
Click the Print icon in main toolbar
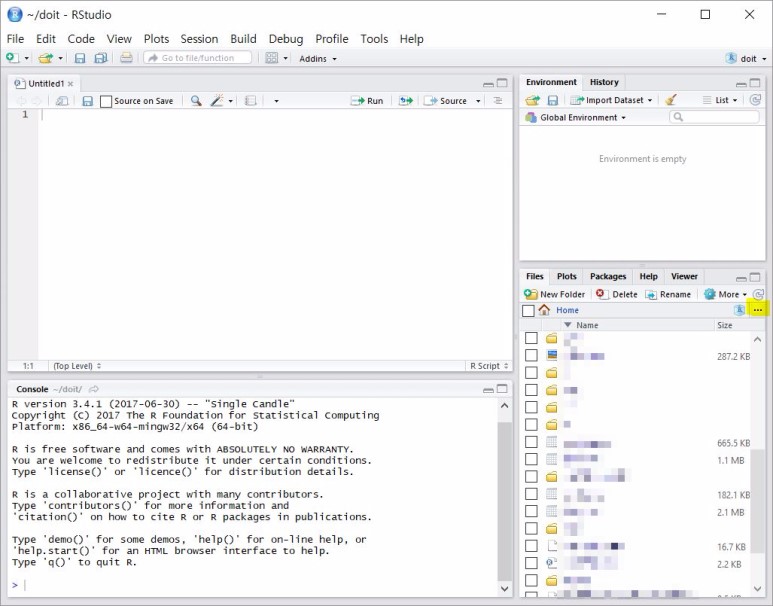(126, 58)
